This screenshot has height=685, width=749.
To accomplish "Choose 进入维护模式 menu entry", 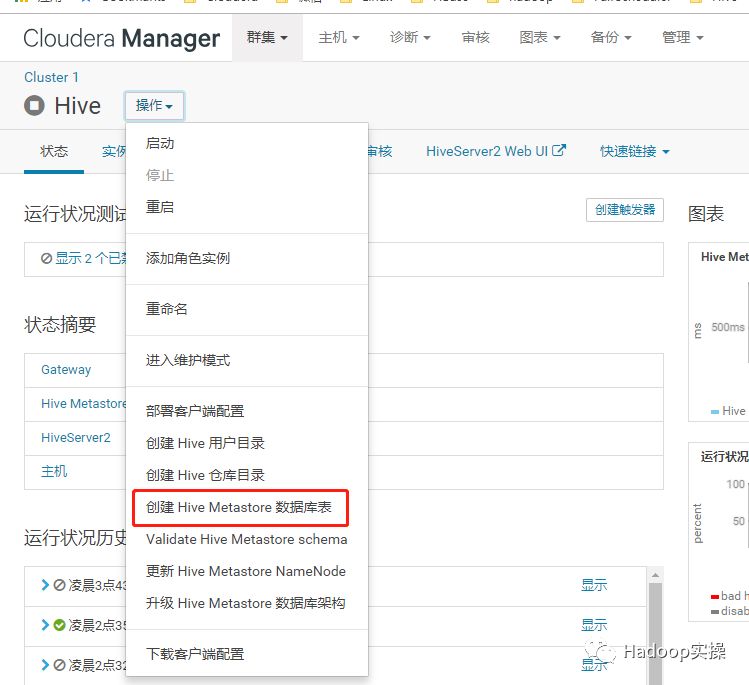I will click(x=246, y=360).
